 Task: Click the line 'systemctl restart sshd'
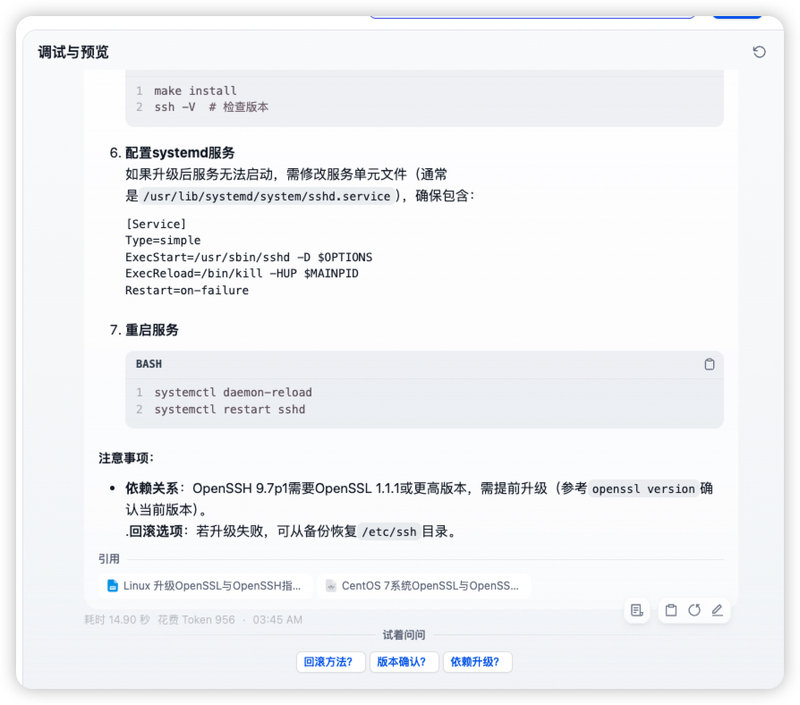coord(230,409)
